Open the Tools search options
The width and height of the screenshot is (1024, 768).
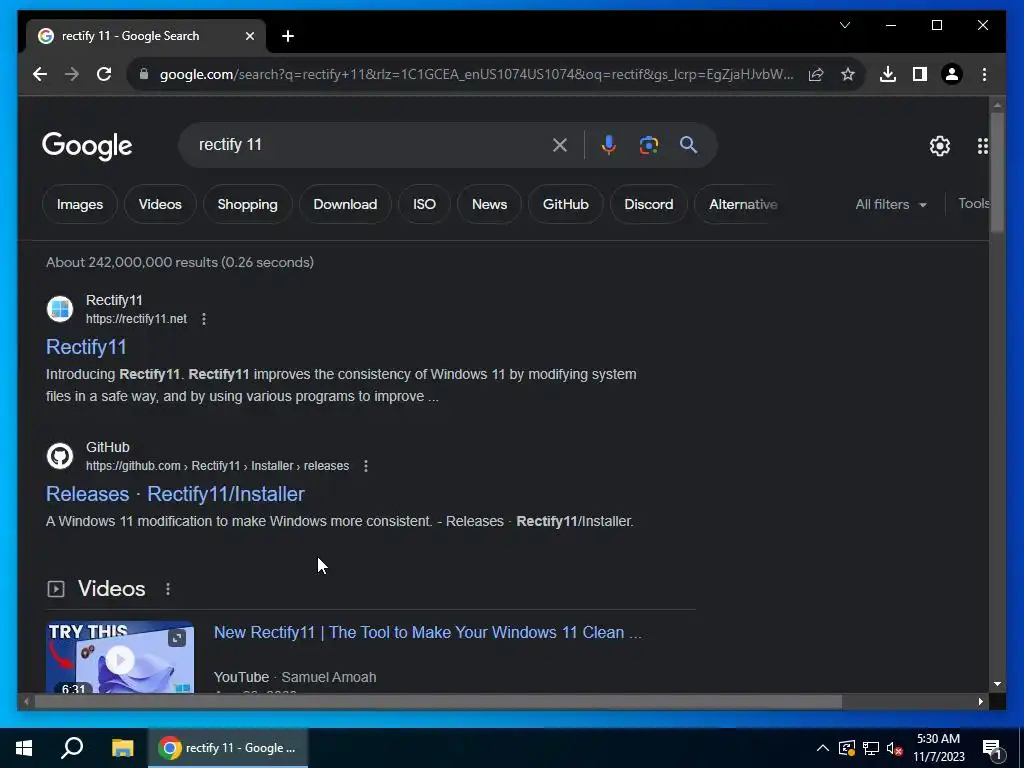973,204
